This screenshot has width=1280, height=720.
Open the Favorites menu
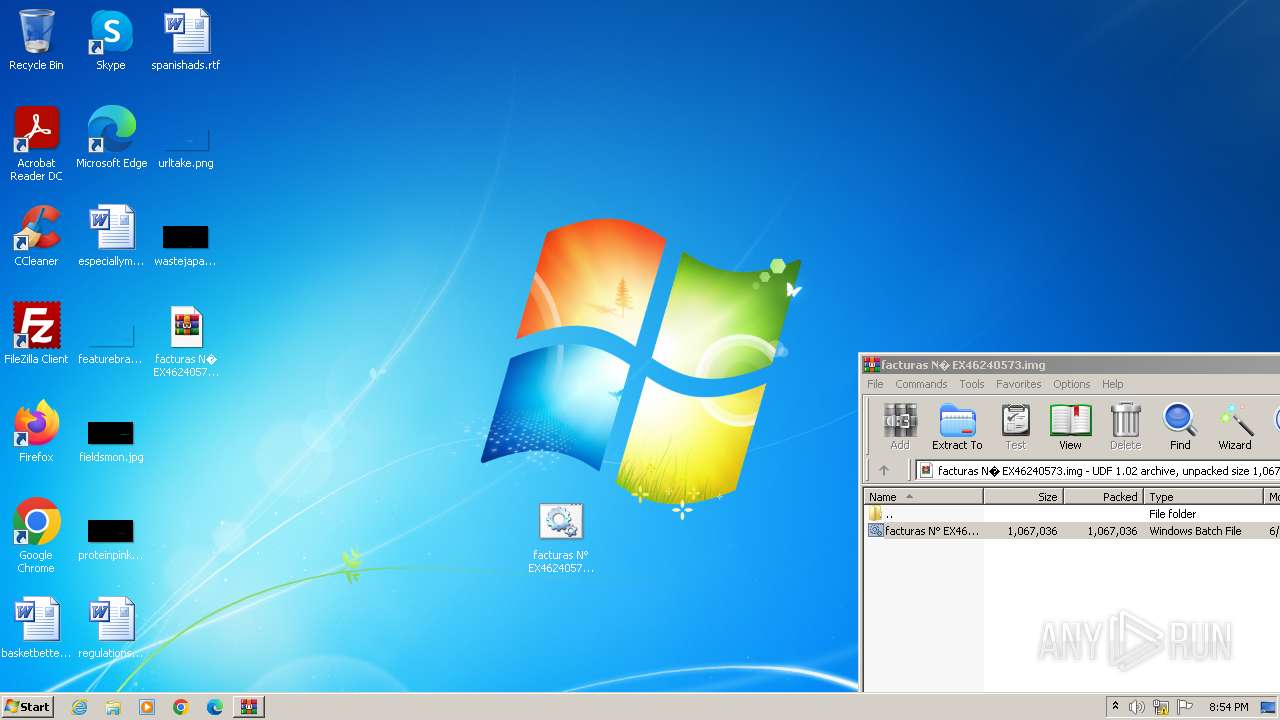click(x=1019, y=384)
